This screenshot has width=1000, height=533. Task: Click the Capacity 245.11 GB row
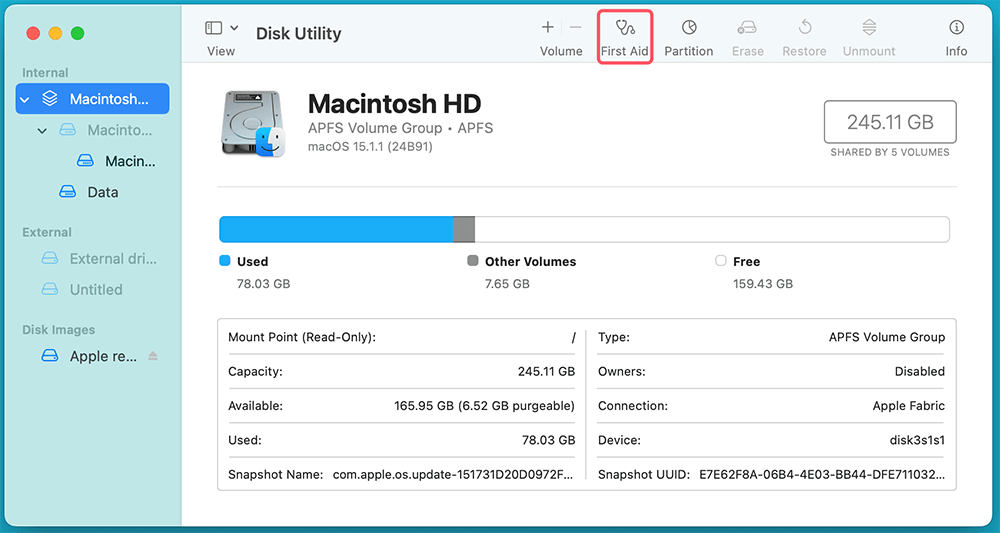coord(401,372)
